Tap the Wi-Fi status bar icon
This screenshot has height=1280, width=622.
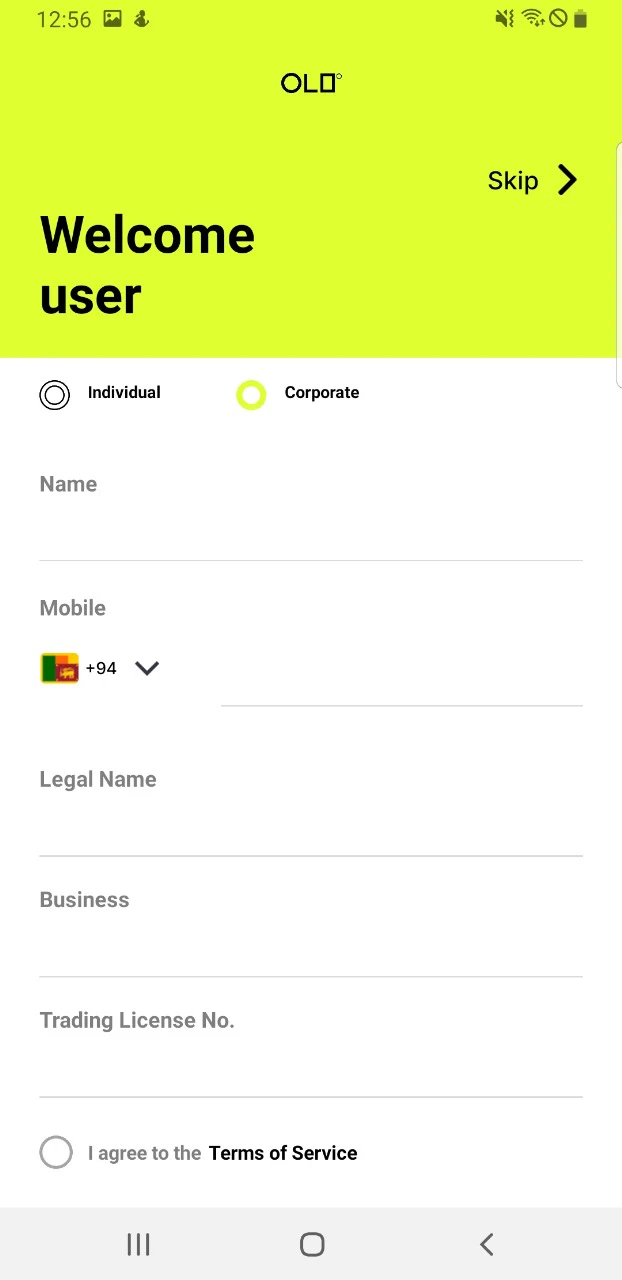[x=533, y=18]
